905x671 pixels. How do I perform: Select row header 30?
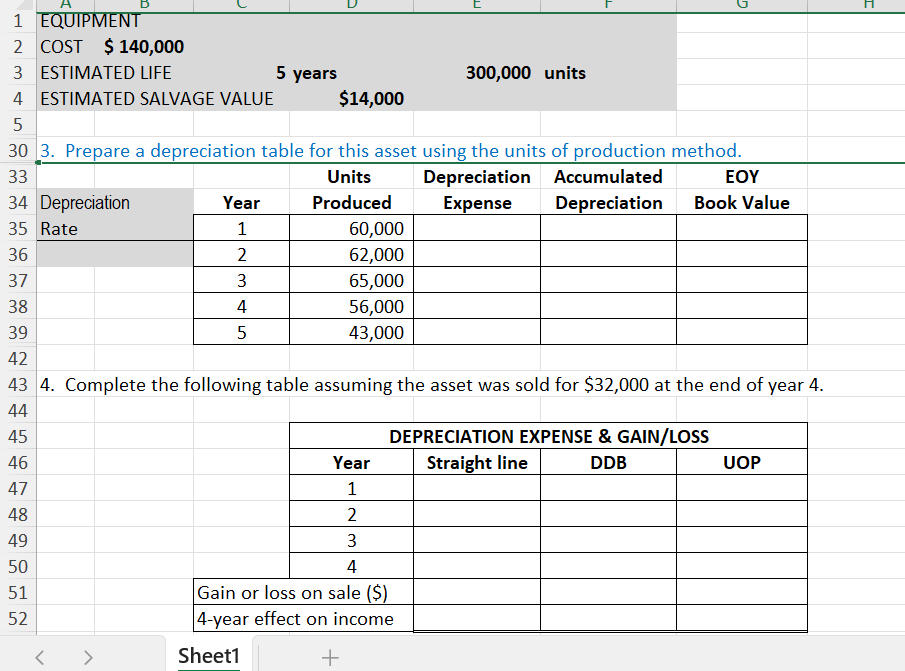[18, 151]
